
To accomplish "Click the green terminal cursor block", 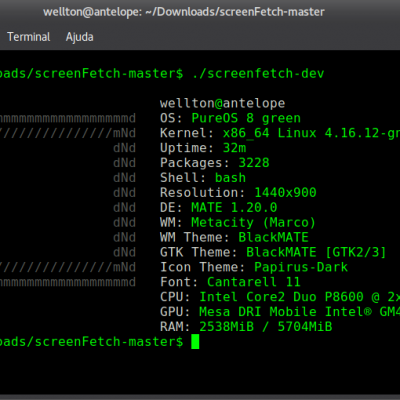I will click(x=195, y=342).
